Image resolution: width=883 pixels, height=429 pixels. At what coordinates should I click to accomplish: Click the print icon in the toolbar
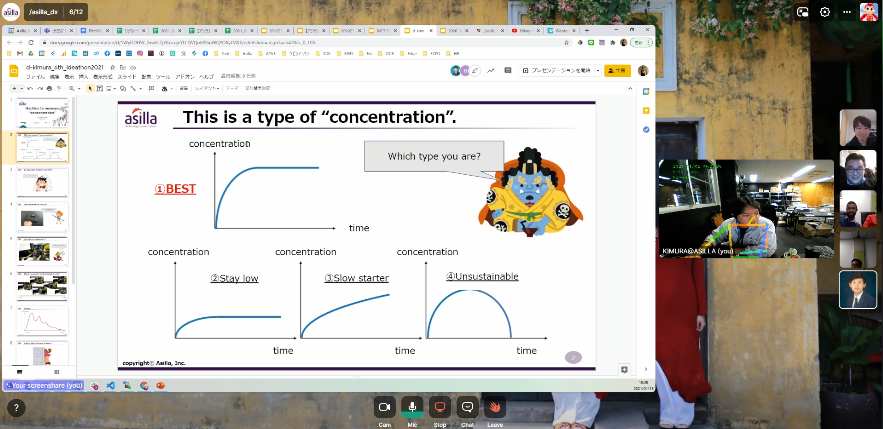click(x=50, y=88)
